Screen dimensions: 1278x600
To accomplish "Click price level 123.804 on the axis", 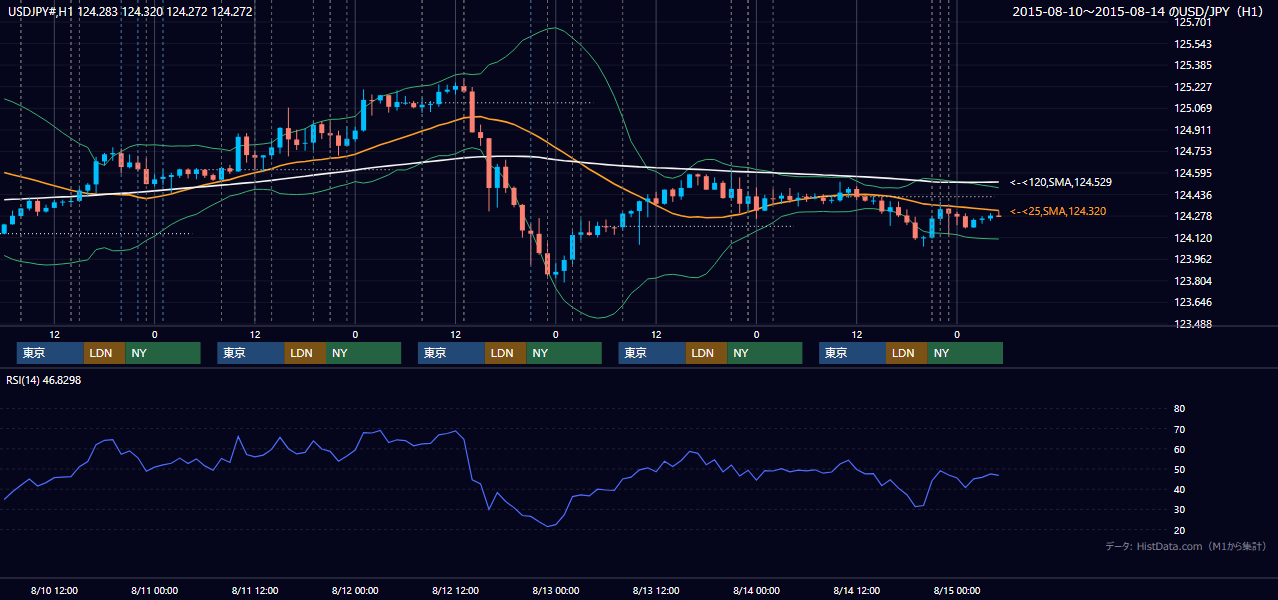I will pos(1193,281).
